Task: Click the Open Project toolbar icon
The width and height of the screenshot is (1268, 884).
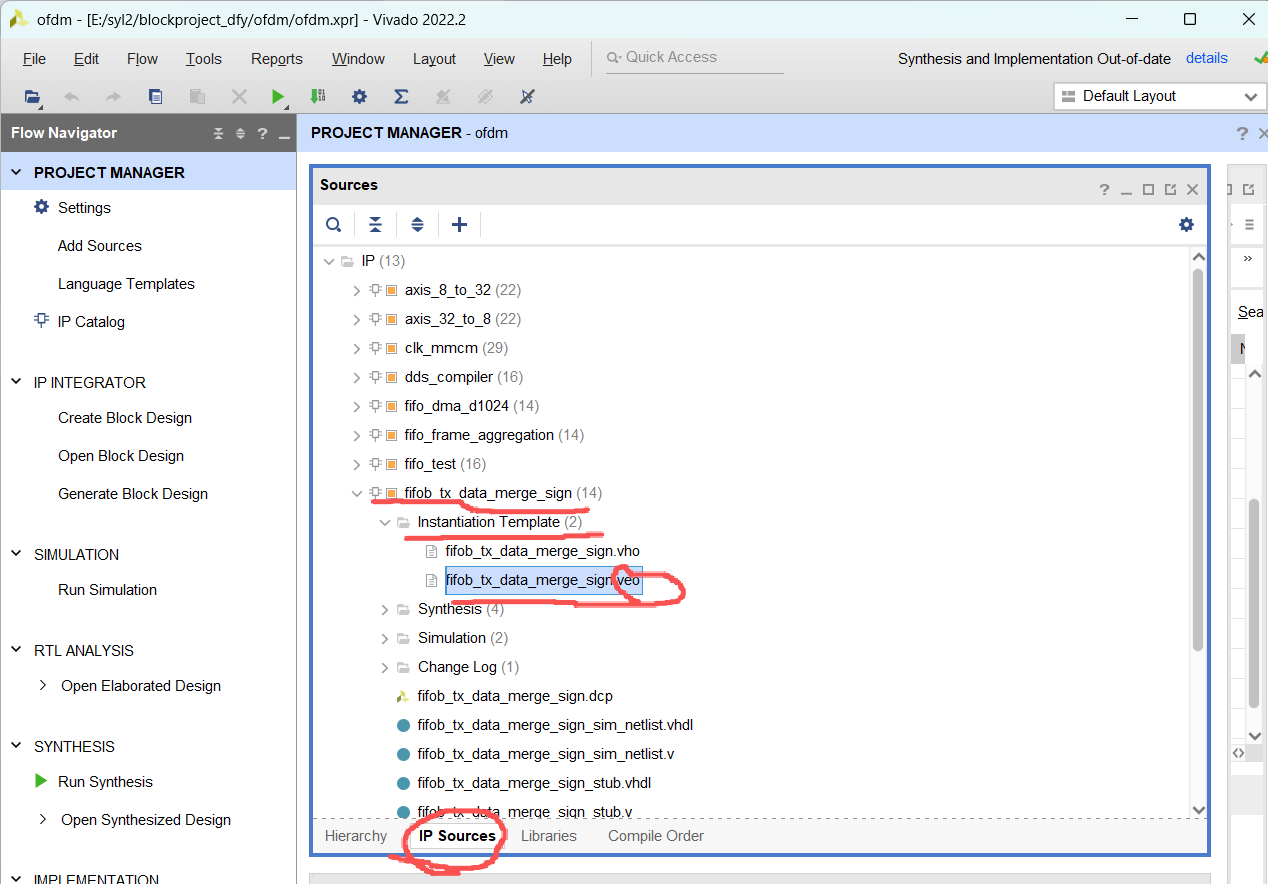Action: point(32,97)
